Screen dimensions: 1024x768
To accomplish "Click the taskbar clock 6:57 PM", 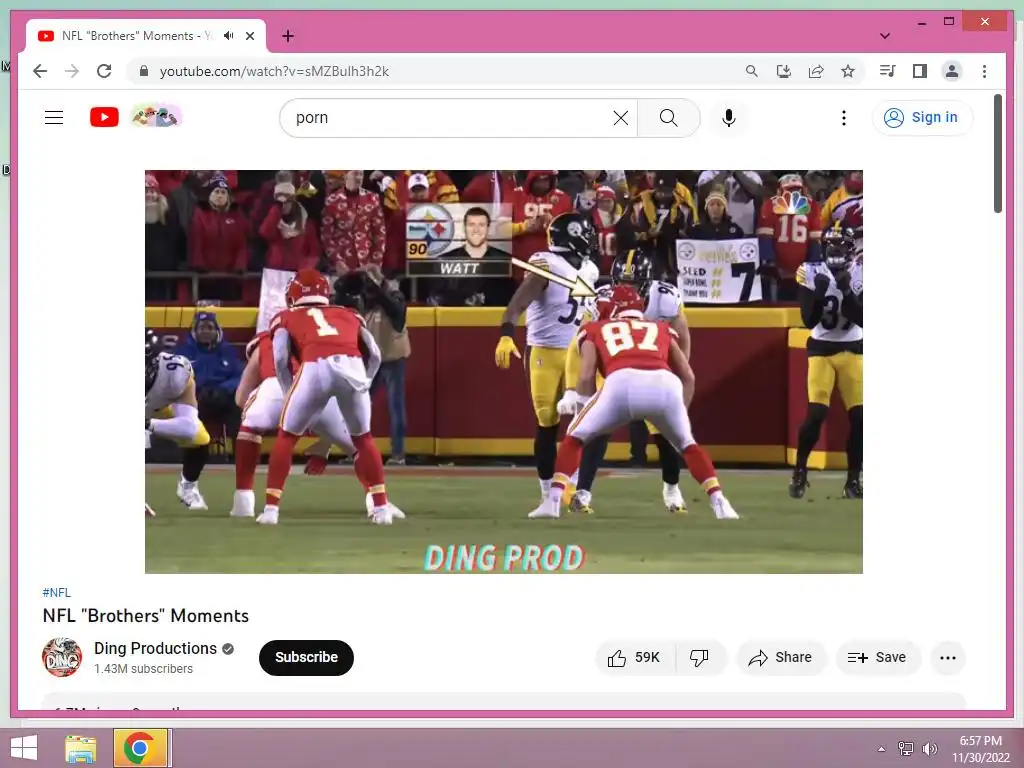I will point(980,741).
